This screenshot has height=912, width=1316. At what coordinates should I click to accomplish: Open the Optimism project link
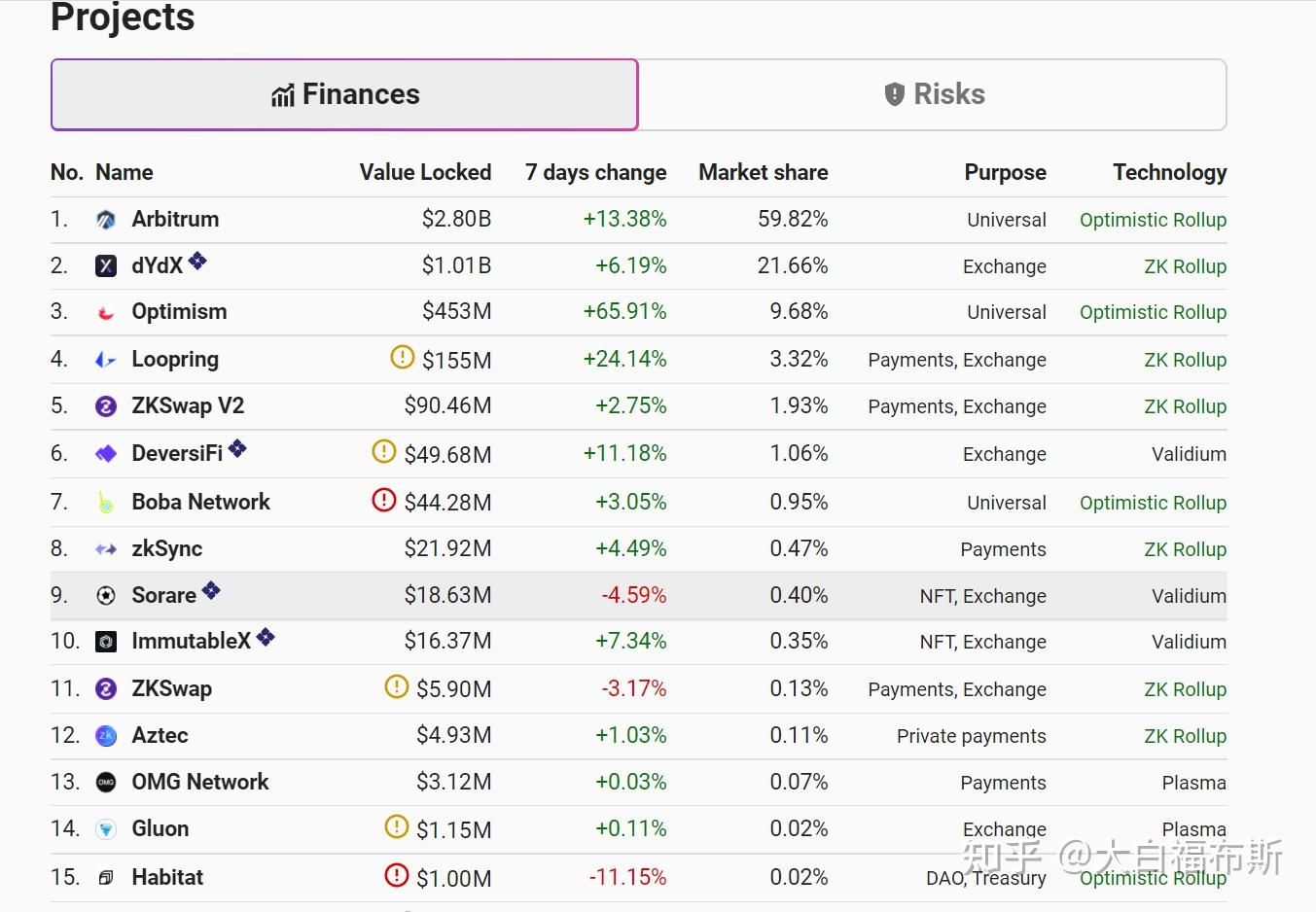pyautogui.click(x=179, y=312)
